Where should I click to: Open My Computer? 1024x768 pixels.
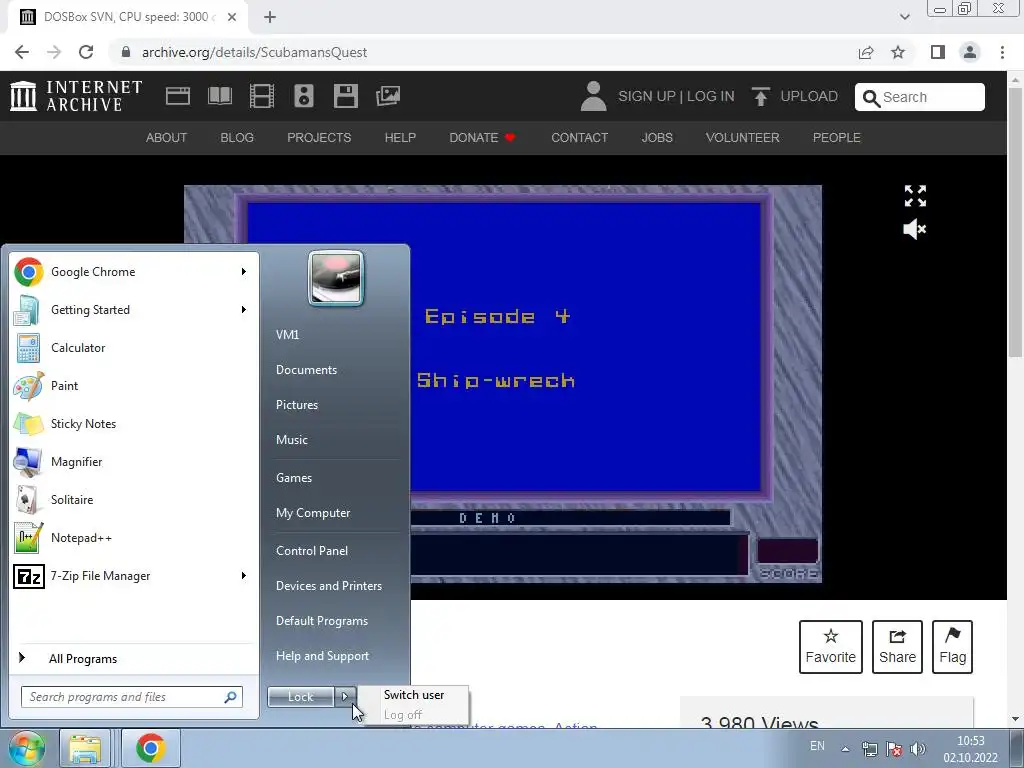313,513
